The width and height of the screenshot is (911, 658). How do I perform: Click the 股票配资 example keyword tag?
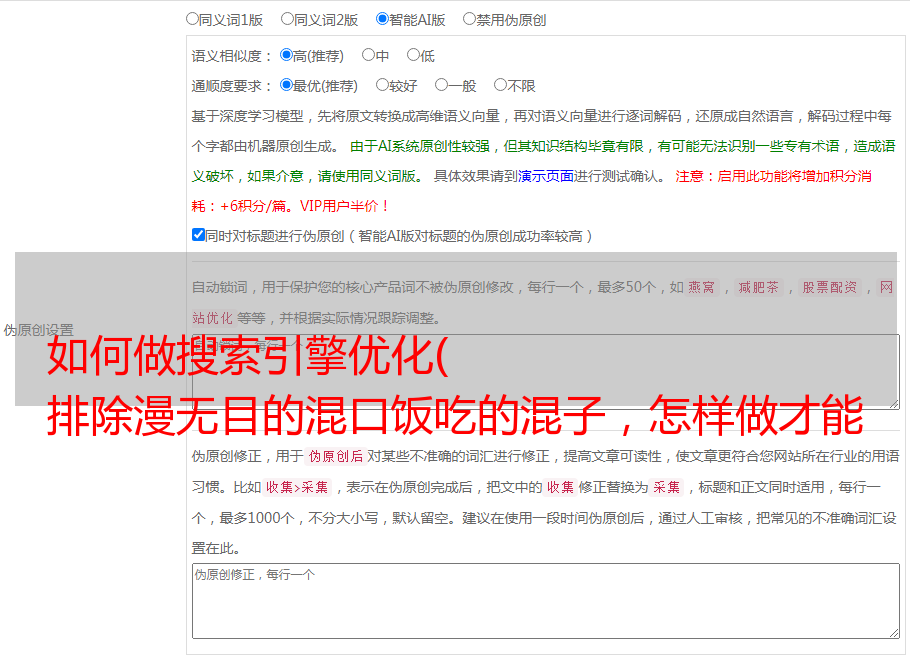pos(829,288)
